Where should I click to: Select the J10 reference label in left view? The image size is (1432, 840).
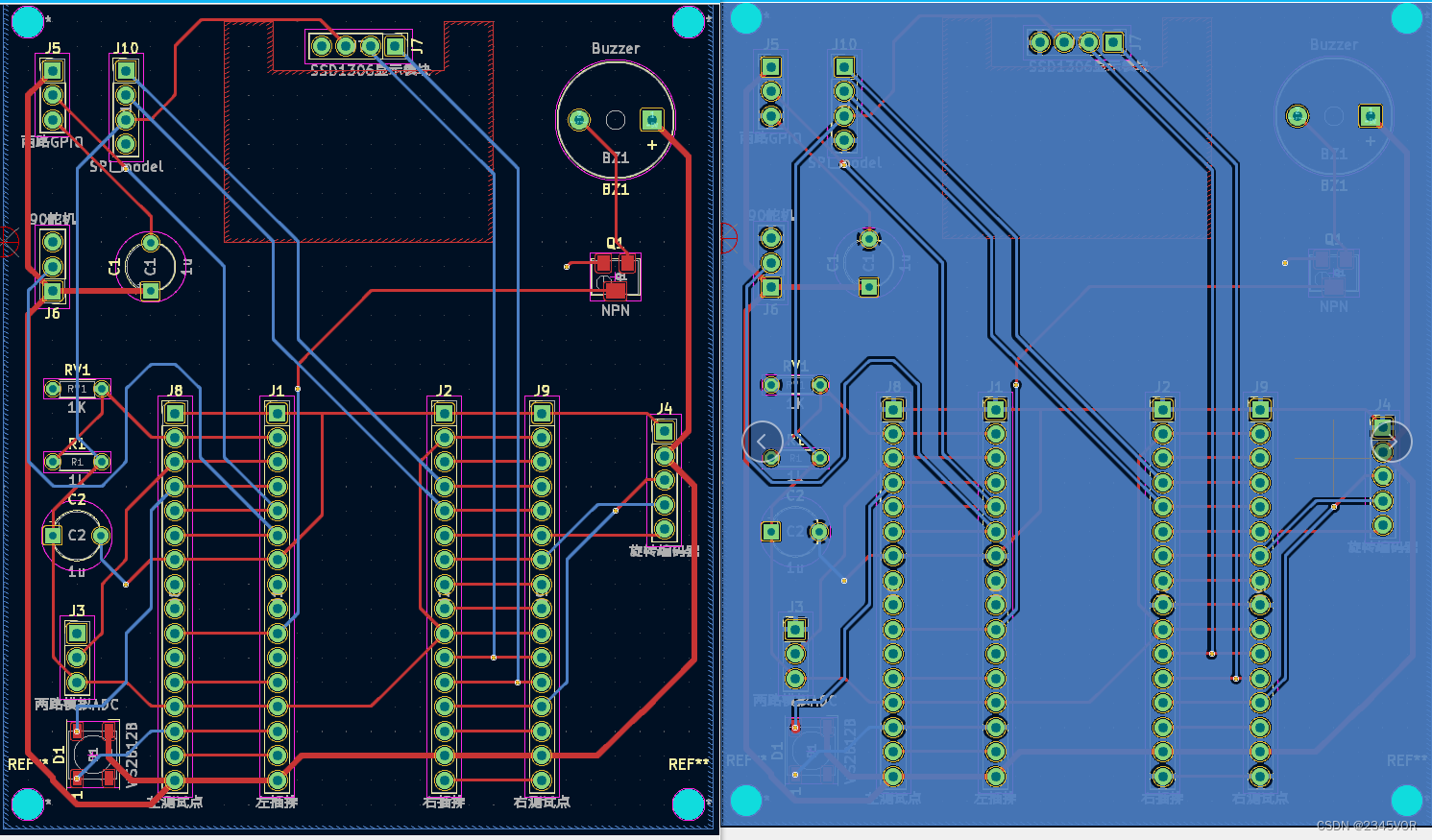pos(126,47)
